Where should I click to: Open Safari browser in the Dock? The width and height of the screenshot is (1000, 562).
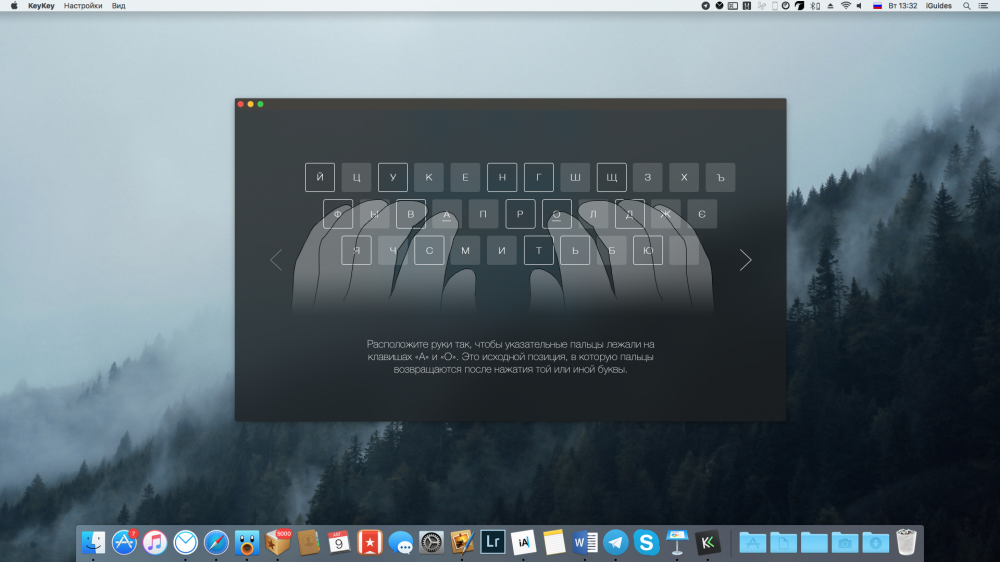216,542
